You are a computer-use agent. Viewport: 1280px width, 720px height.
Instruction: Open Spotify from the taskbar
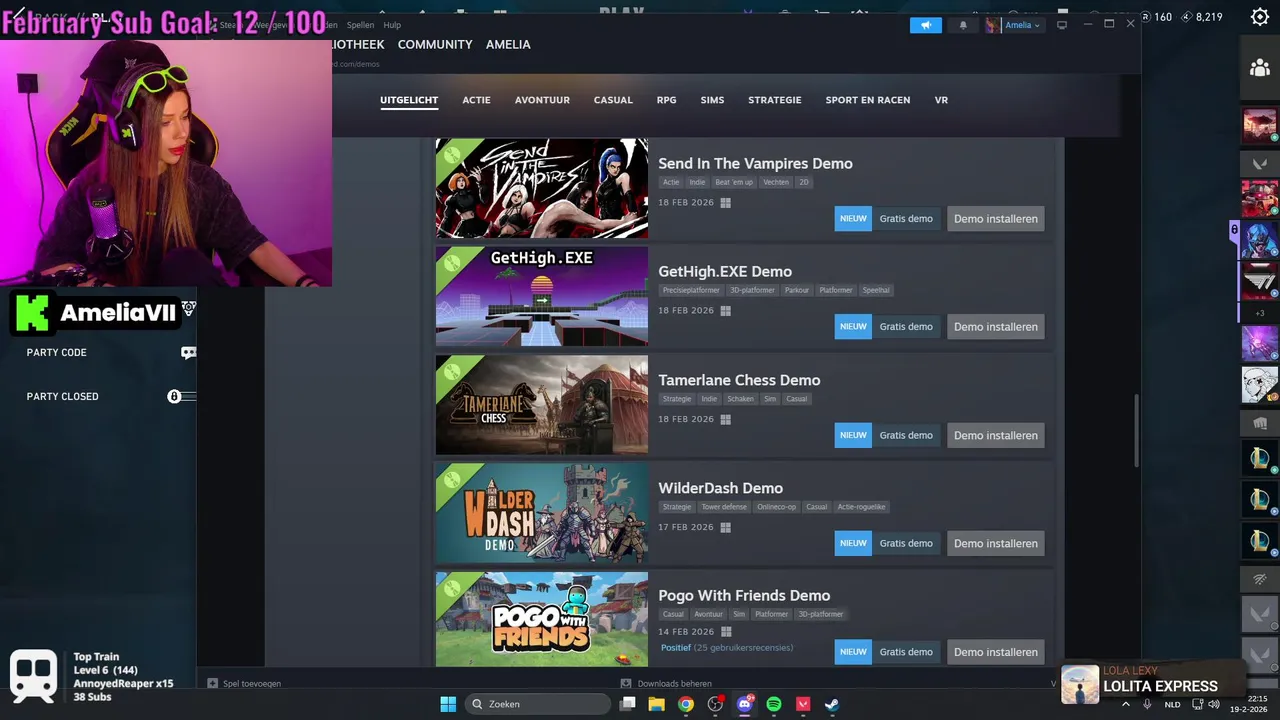click(x=774, y=704)
